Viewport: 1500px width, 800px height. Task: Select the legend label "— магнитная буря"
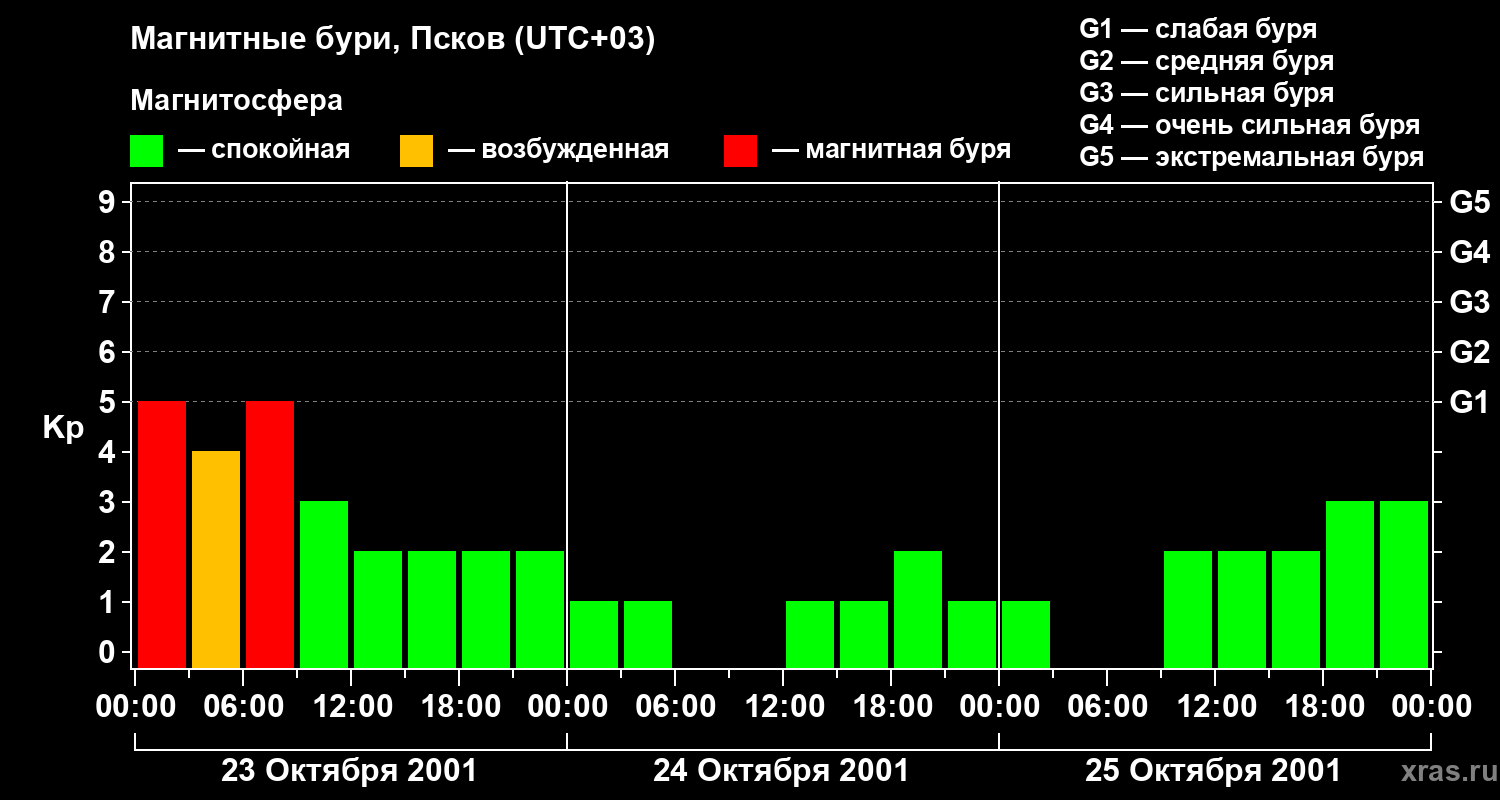(x=892, y=150)
